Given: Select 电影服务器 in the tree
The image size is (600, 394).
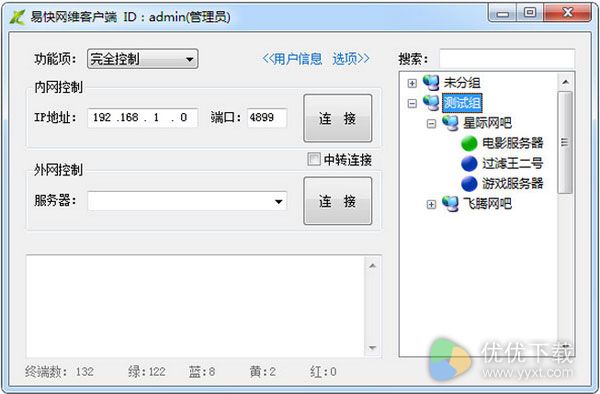Looking at the screenshot, I should pos(513,143).
